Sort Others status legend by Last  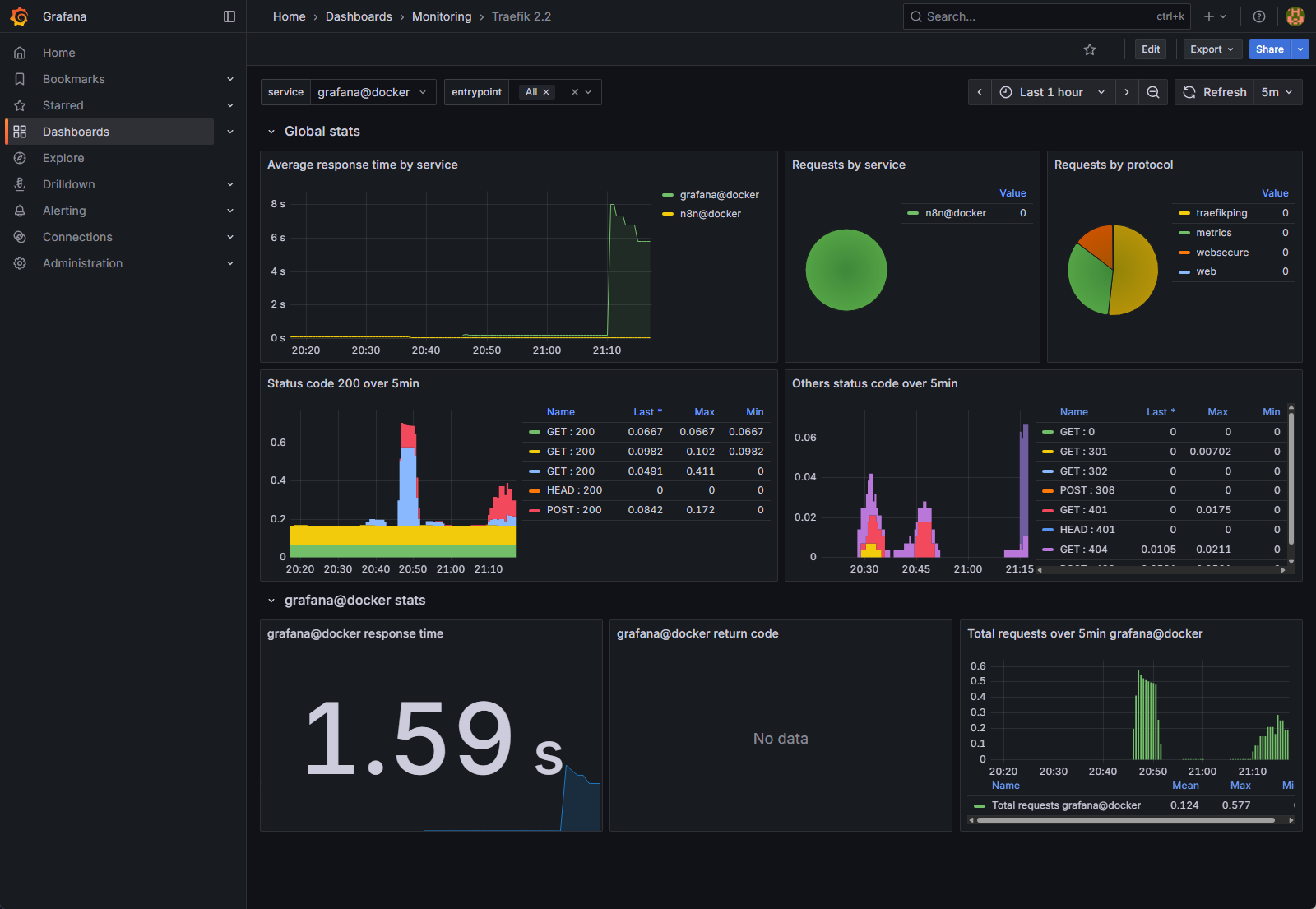1161,412
